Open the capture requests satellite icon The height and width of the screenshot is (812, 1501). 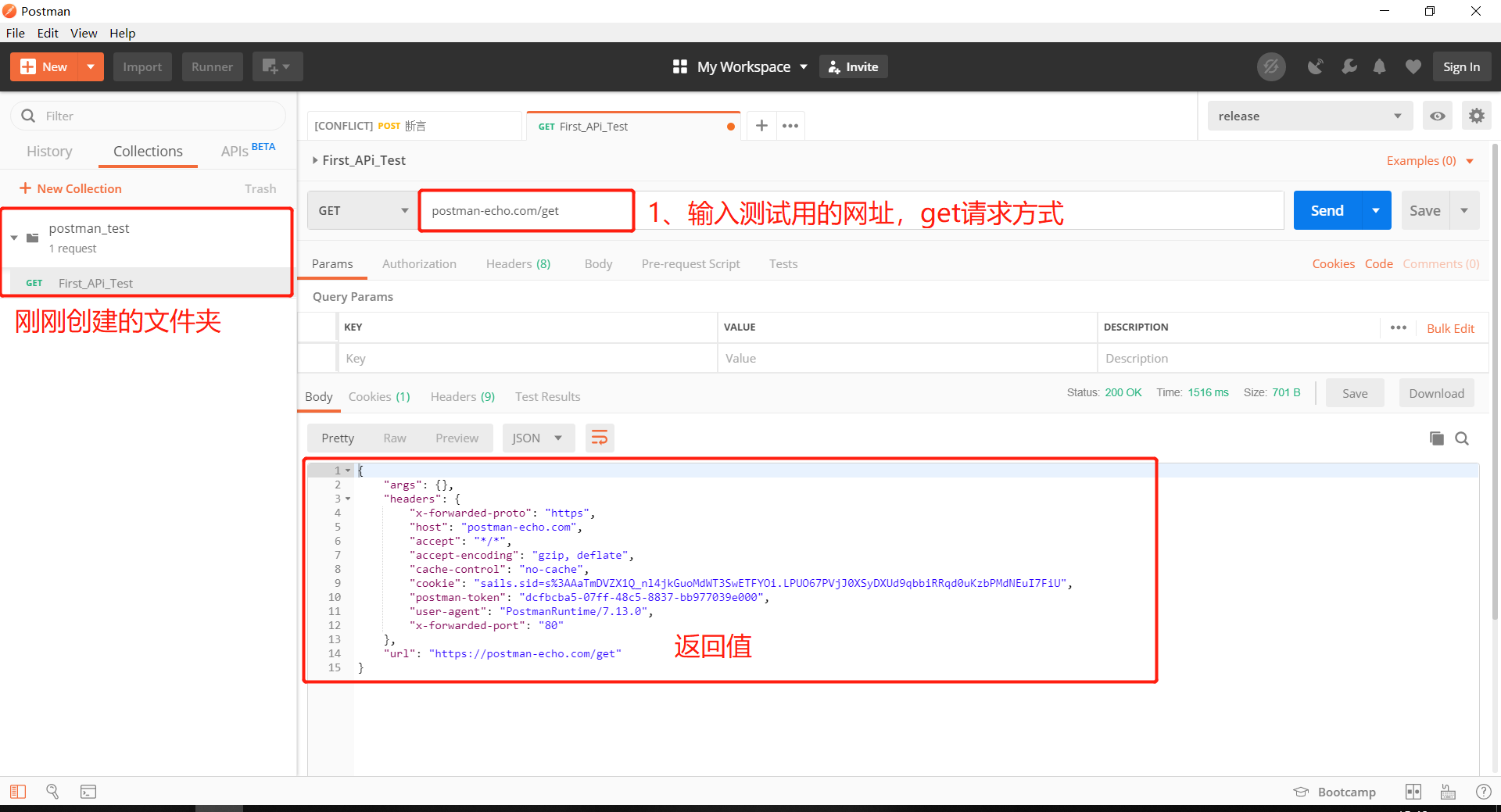click(x=1316, y=67)
